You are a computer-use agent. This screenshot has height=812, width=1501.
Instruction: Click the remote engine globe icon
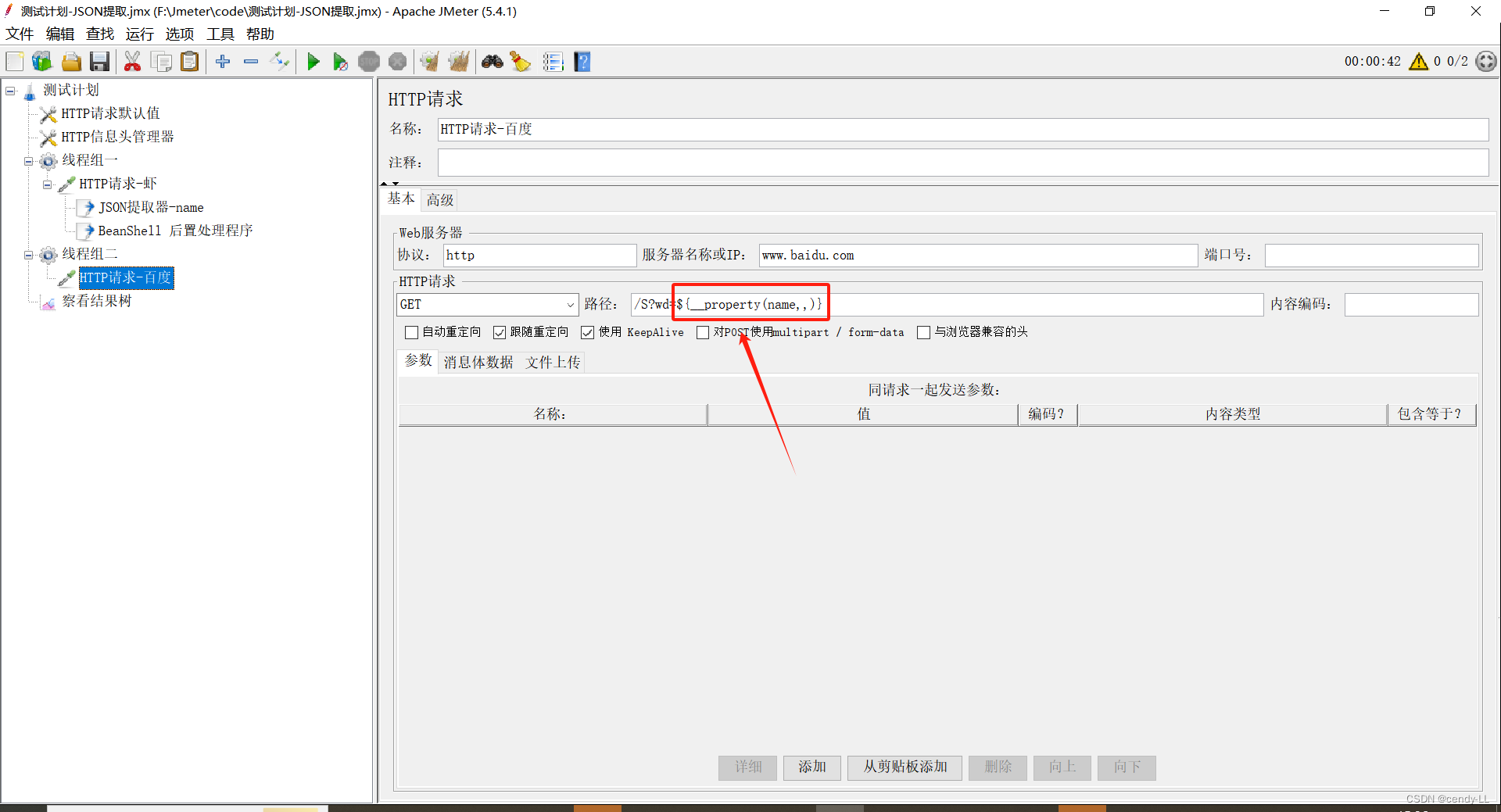click(1486, 62)
